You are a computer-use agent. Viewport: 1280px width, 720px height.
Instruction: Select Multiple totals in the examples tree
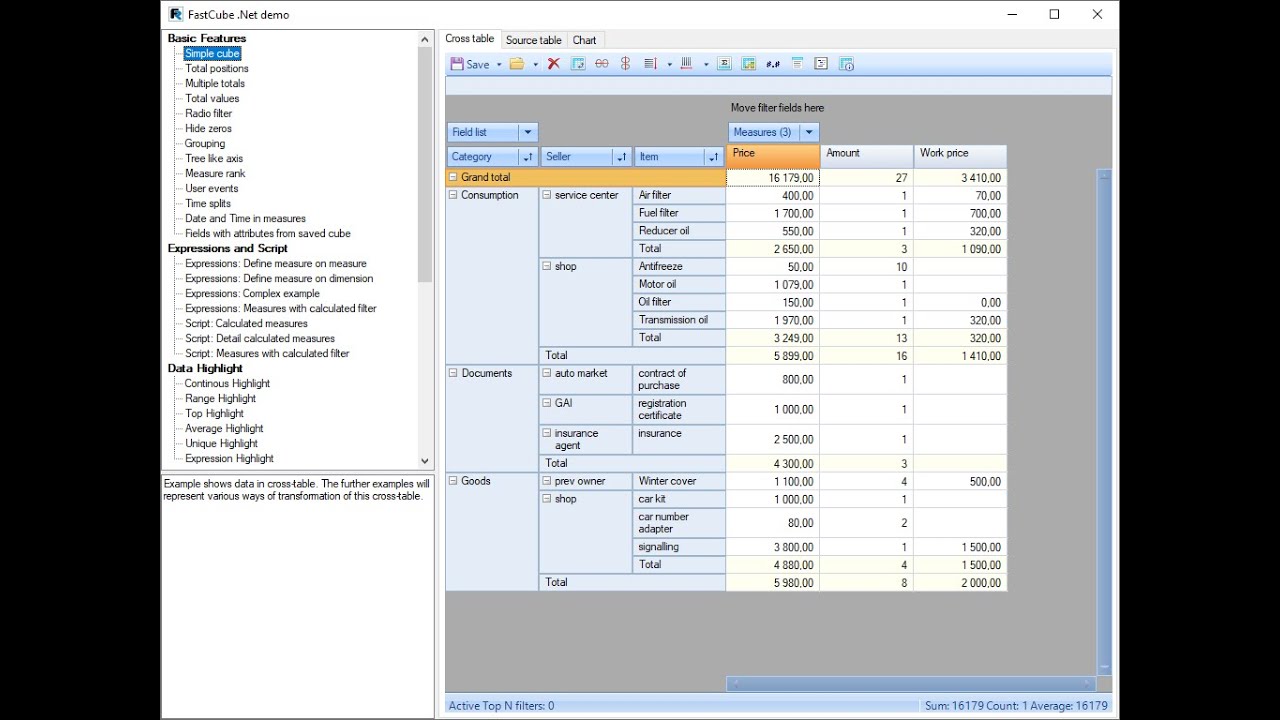point(215,83)
